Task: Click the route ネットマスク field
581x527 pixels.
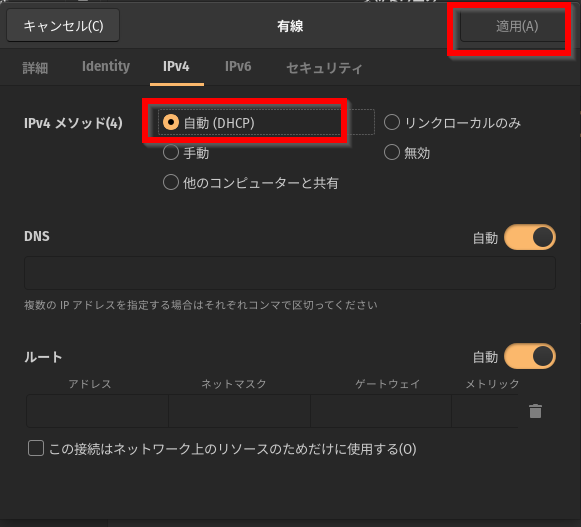Action: tap(239, 411)
